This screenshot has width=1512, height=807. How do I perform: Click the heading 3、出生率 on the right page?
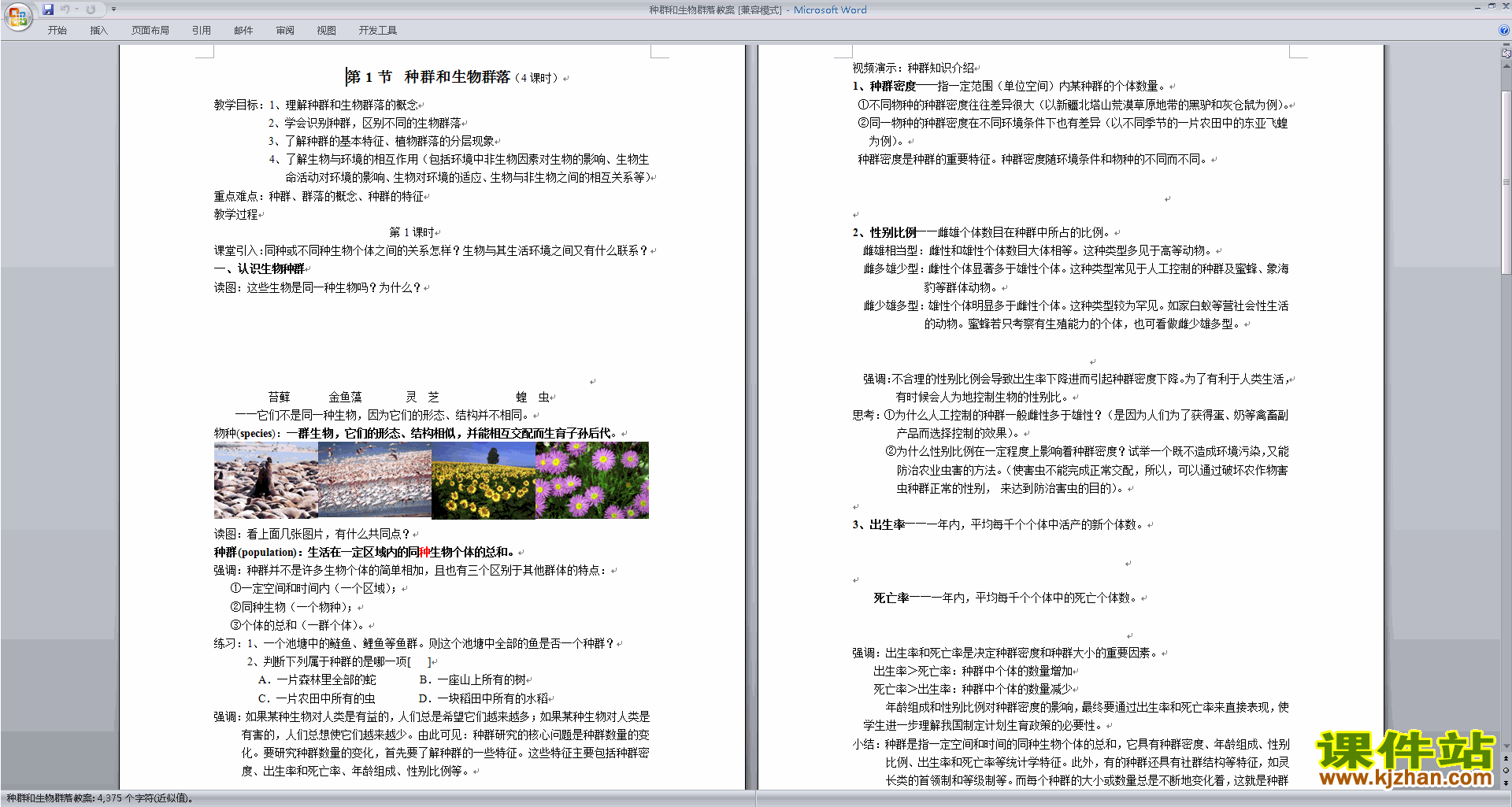(879, 525)
